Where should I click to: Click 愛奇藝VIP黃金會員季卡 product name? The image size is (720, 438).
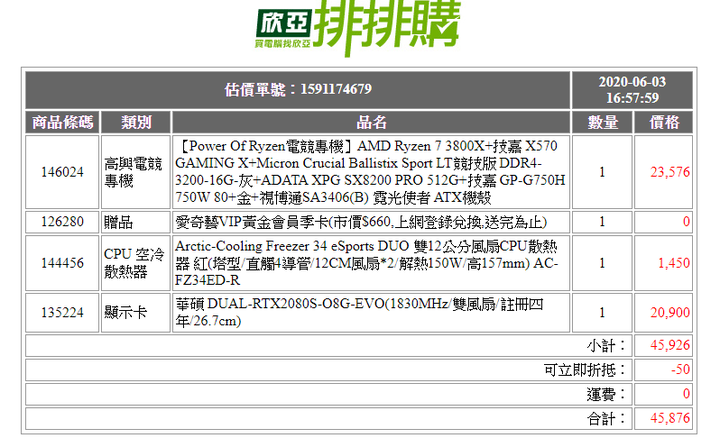[x=361, y=222]
